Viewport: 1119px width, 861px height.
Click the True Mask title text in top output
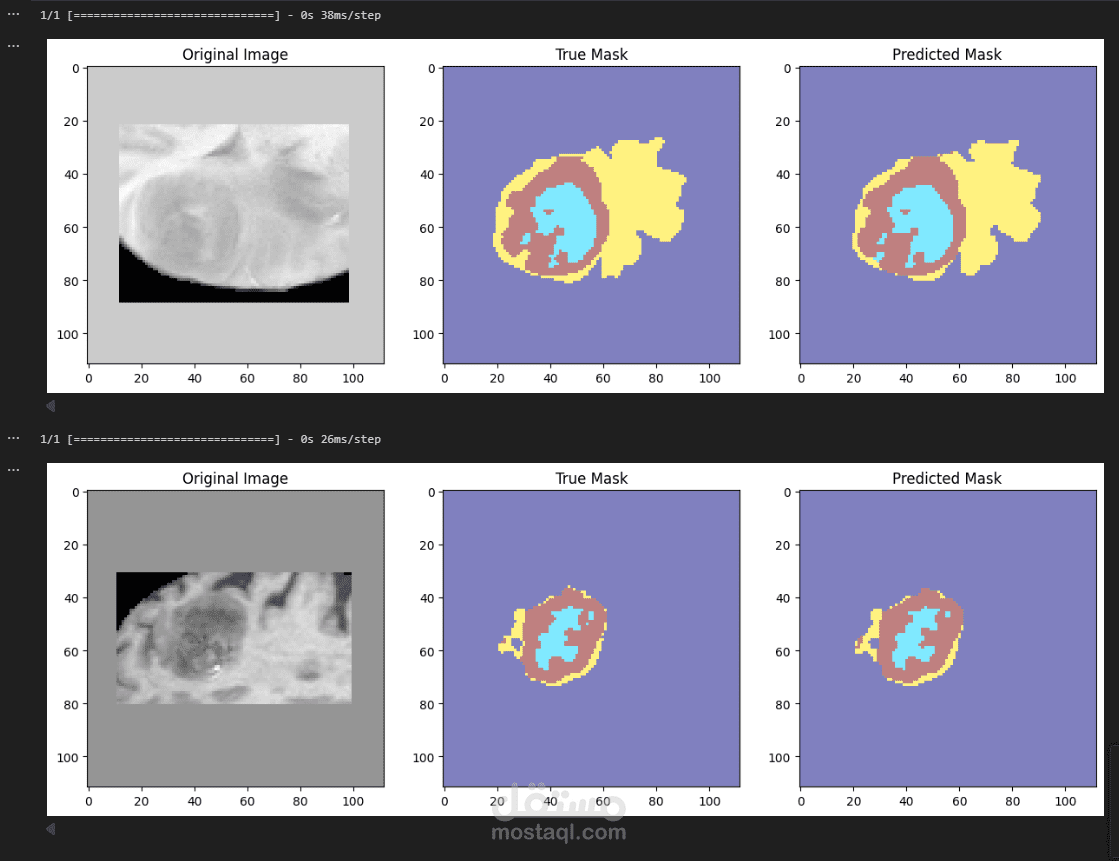[591, 55]
